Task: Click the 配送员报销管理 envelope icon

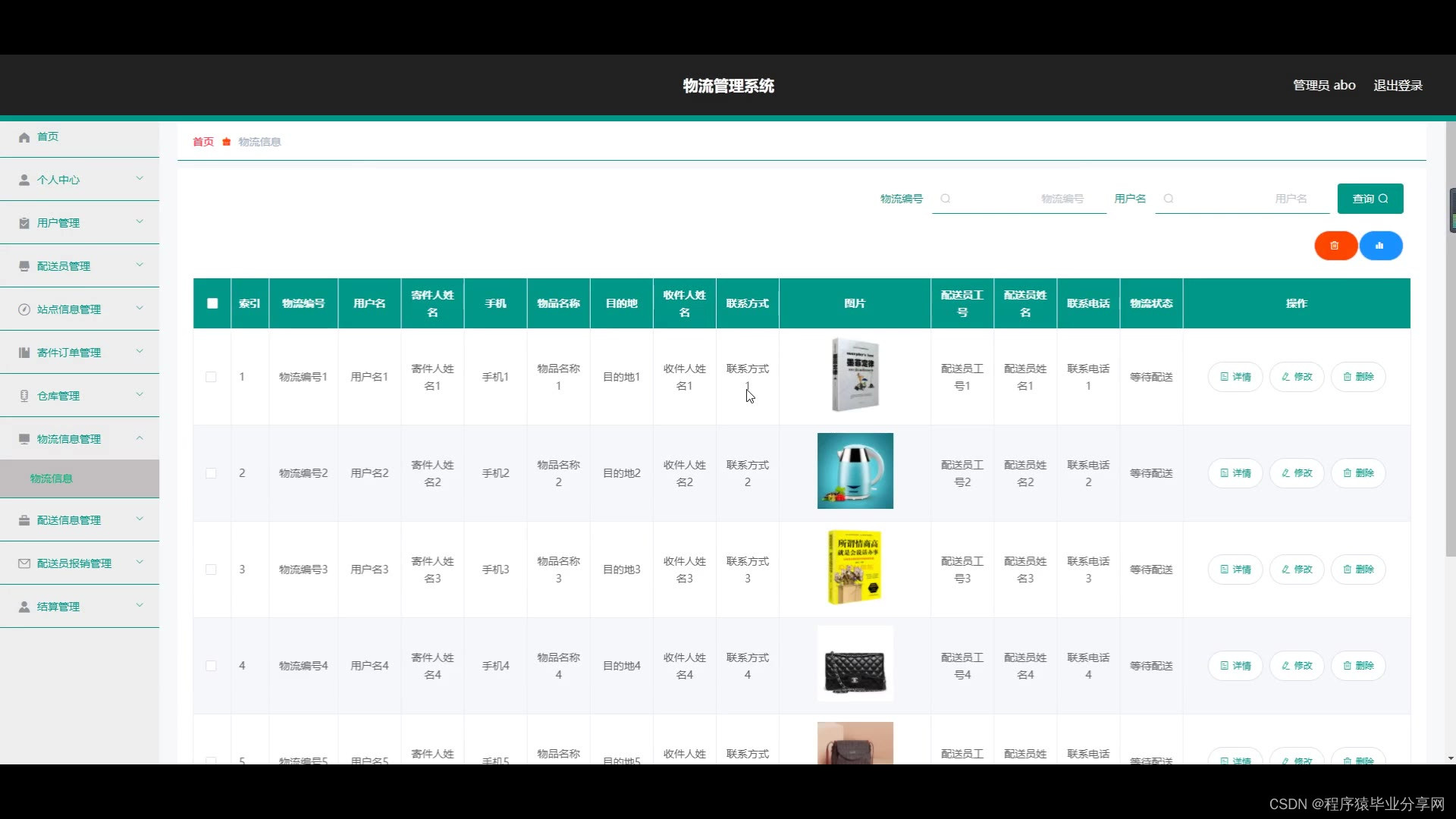Action: [x=24, y=563]
